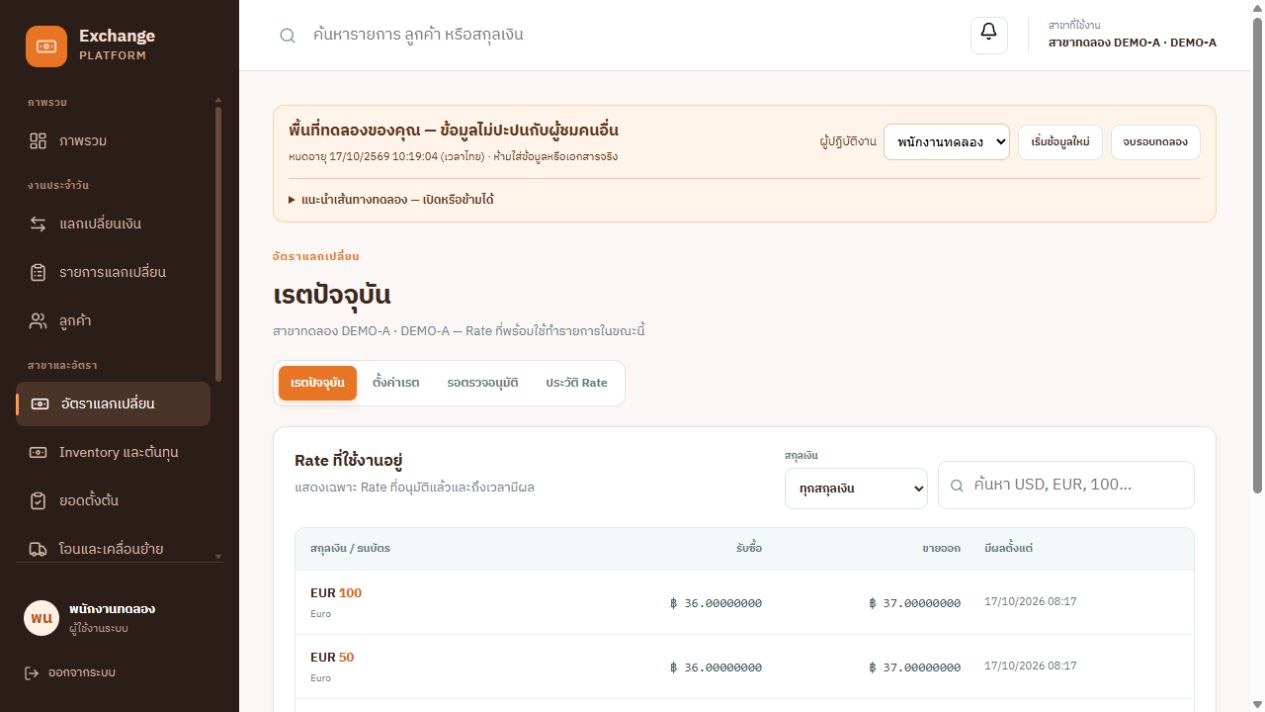Screen dimensions: 1265x712
Task: Open อัตราแลกเปลี่ยน in the sidebar
Action: click(x=113, y=404)
